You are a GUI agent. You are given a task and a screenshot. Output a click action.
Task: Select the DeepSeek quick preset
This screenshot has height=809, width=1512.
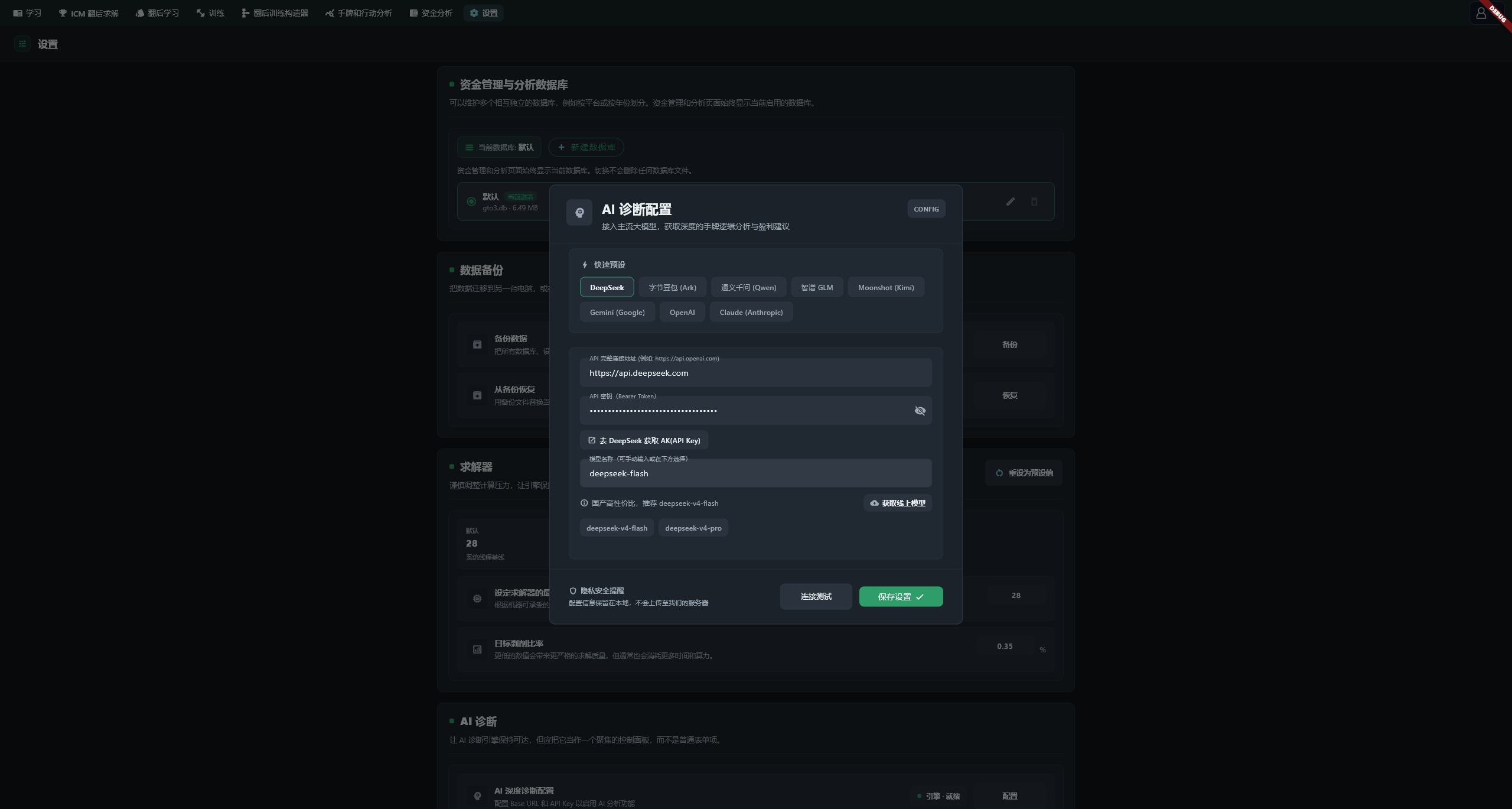pyautogui.click(x=607, y=287)
